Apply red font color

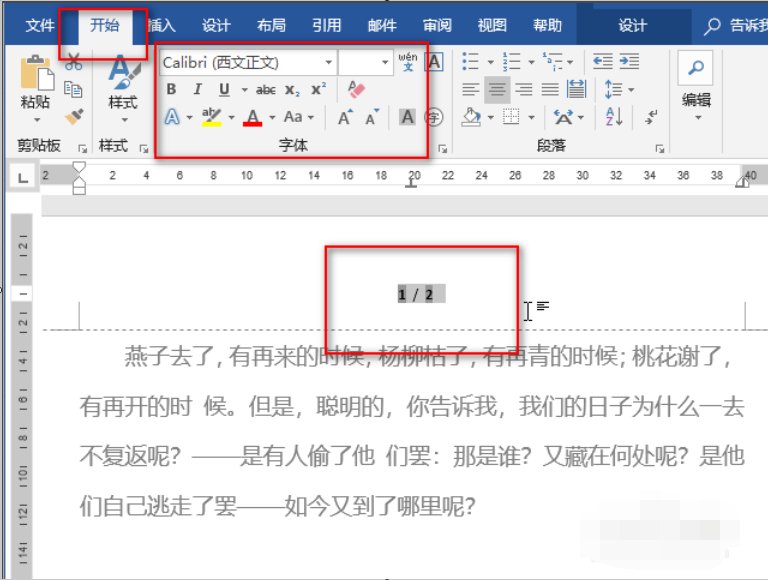click(x=252, y=118)
